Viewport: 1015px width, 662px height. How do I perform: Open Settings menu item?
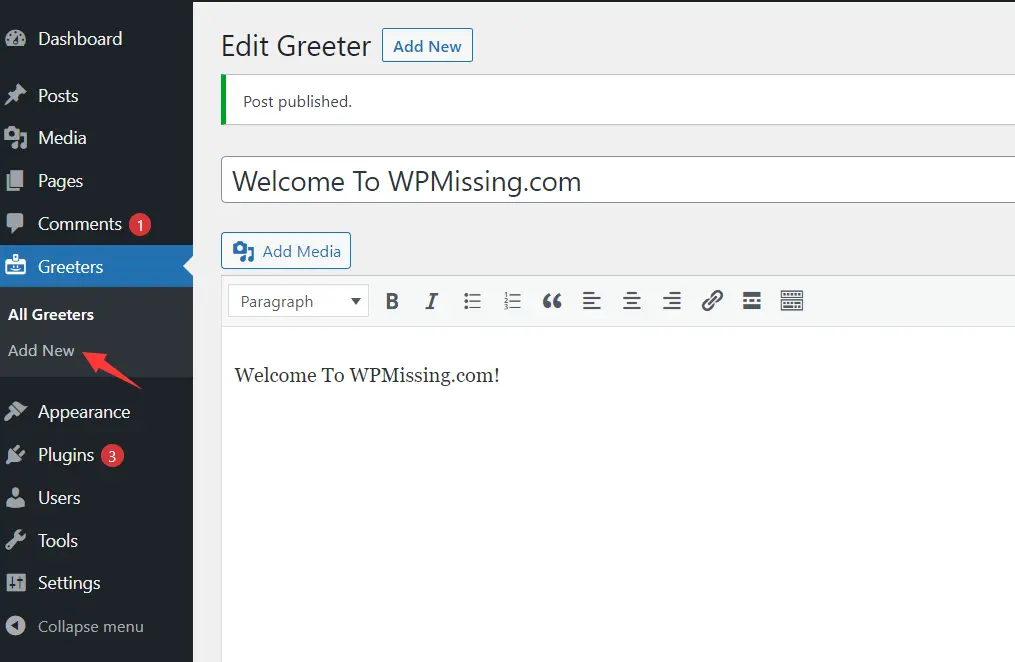pos(69,583)
